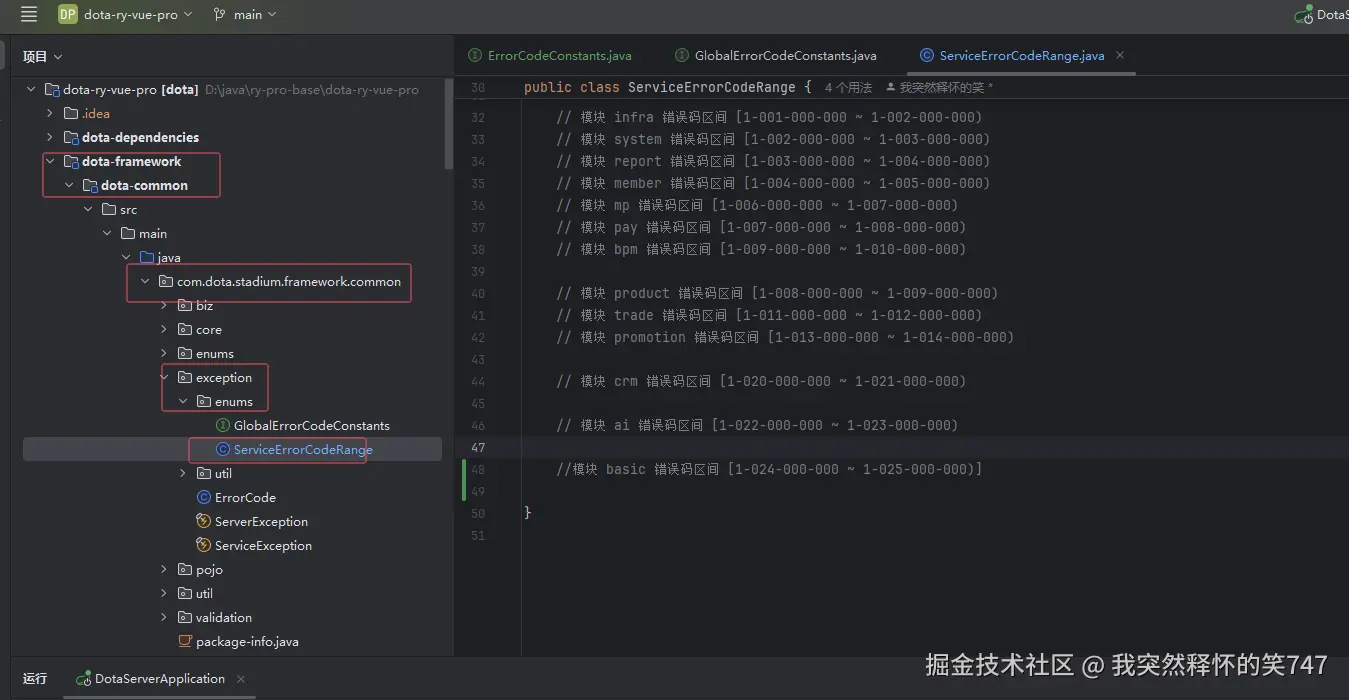Click the util package icon under exception
Image resolution: width=1349 pixels, height=700 pixels.
pos(203,473)
